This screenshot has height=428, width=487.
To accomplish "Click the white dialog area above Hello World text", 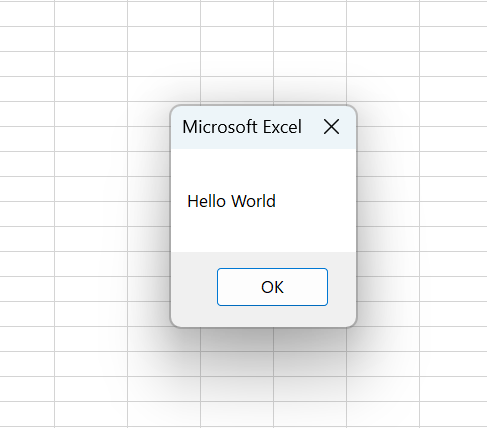I will tap(263, 170).
